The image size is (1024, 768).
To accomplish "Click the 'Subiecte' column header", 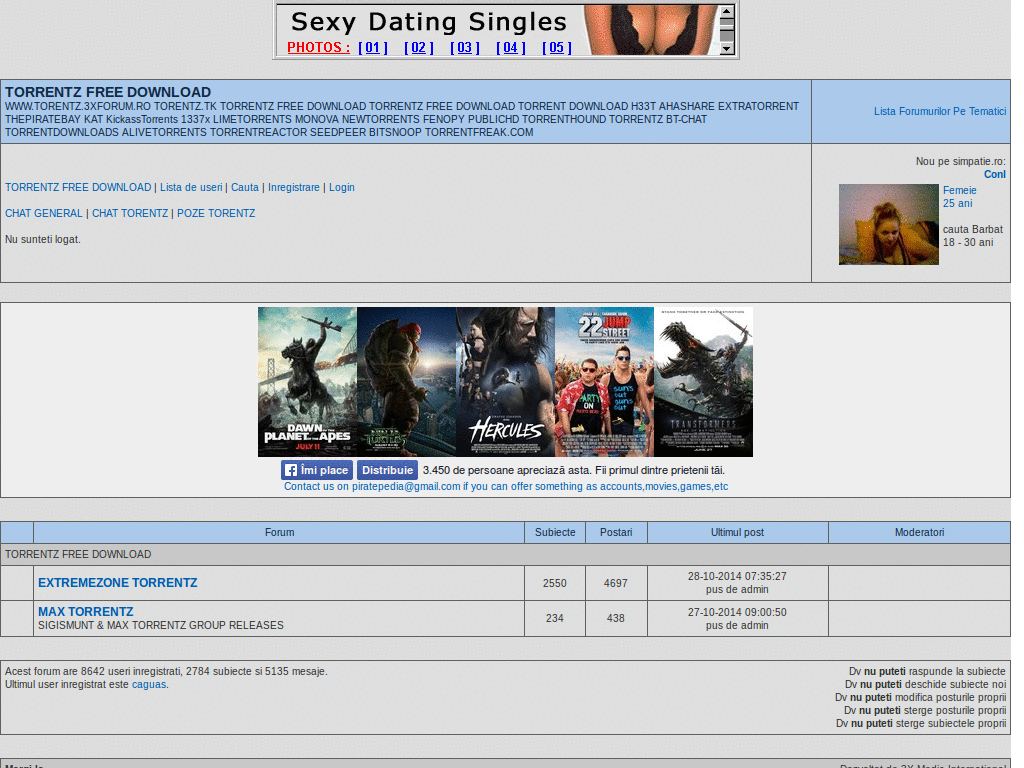I will [x=555, y=532].
